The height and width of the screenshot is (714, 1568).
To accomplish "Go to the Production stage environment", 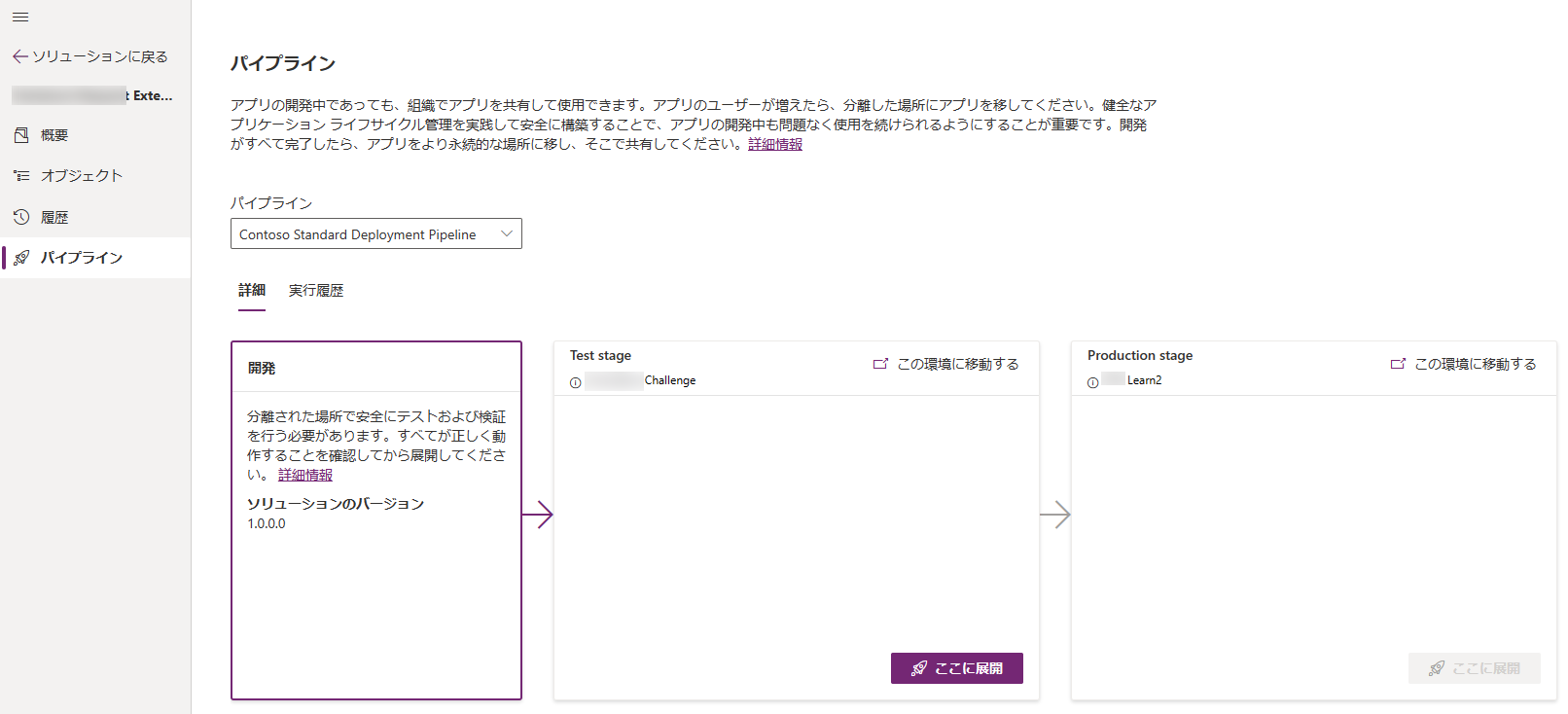I will tap(1463, 364).
